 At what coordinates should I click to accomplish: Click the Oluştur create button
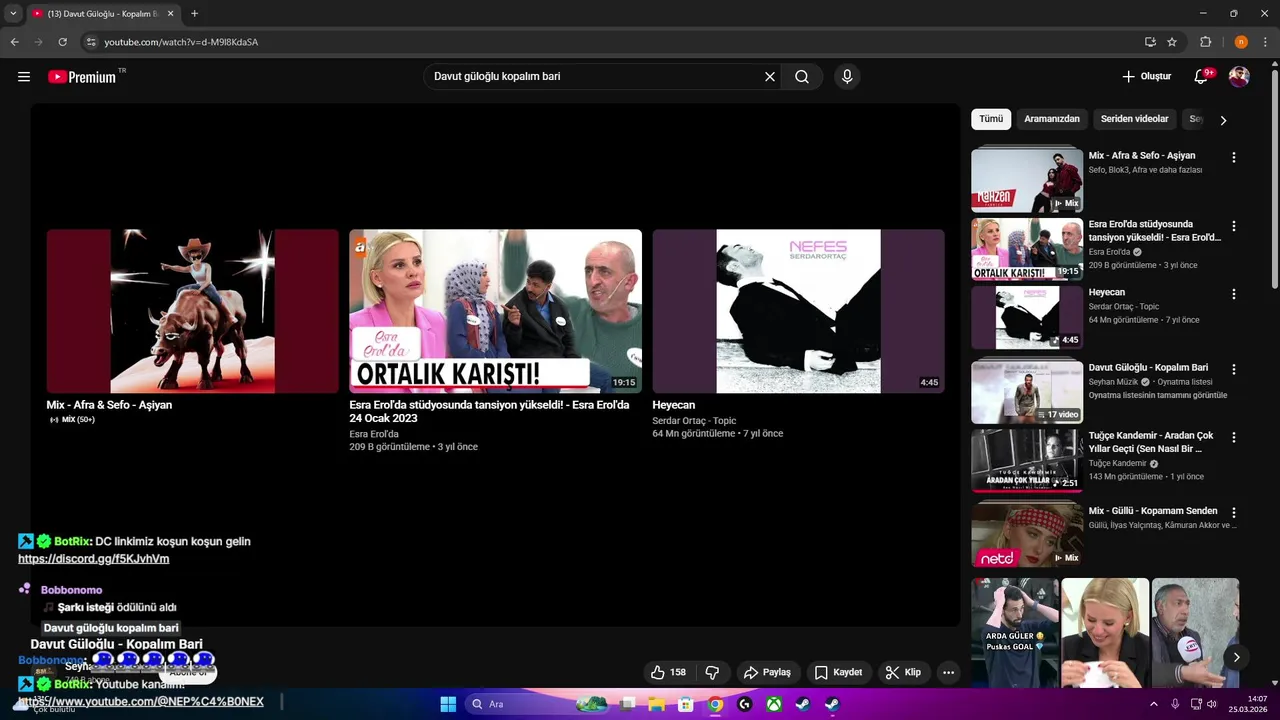[x=1146, y=77]
